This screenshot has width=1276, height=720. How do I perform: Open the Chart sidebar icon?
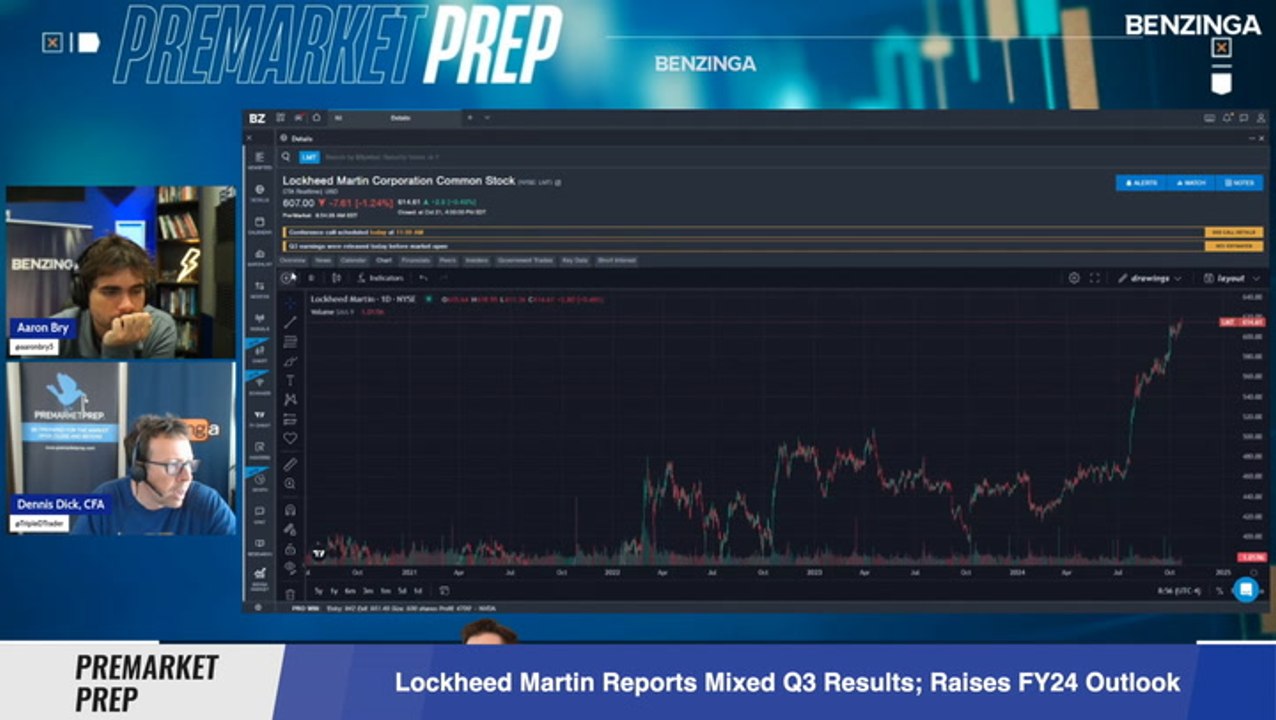click(260, 353)
